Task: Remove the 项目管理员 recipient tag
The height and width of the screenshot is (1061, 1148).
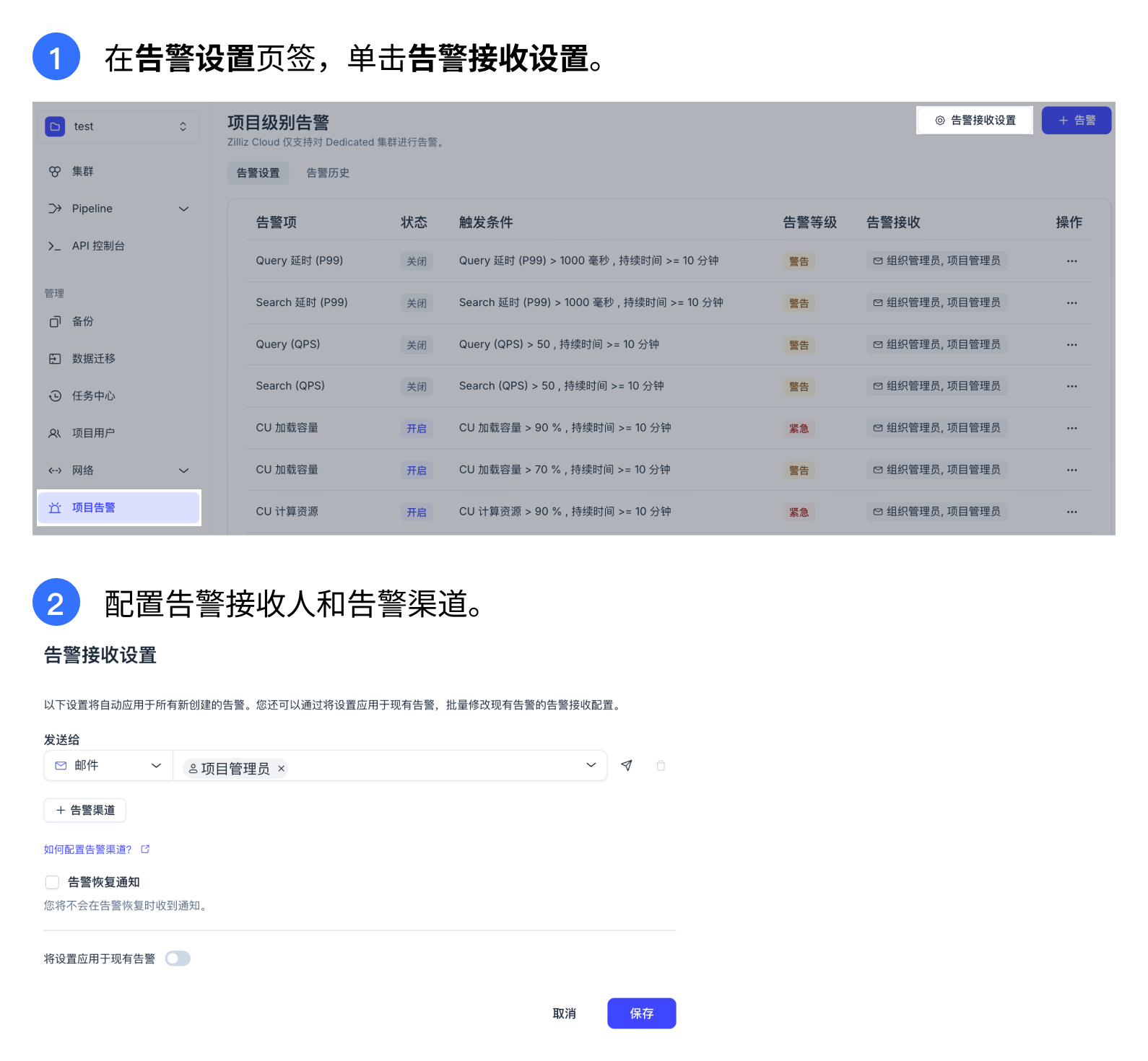Action: point(282,769)
